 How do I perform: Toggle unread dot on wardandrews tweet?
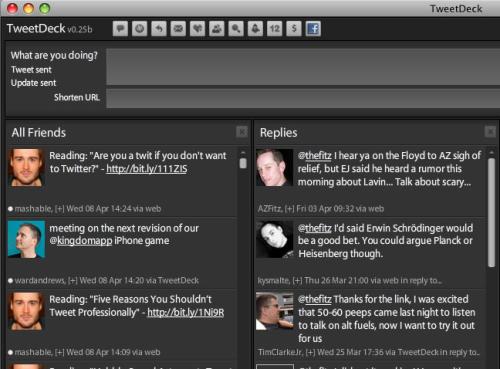(10, 281)
